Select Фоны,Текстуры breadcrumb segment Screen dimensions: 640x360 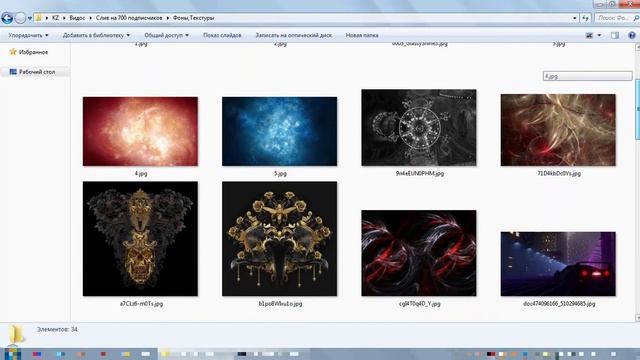click(x=193, y=18)
